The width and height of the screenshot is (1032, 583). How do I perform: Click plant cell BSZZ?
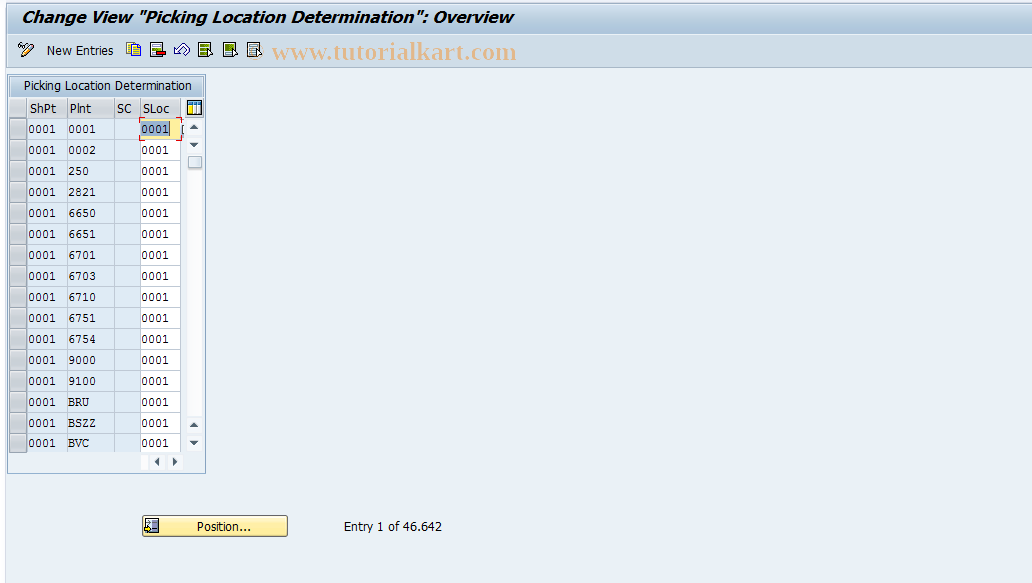point(91,423)
